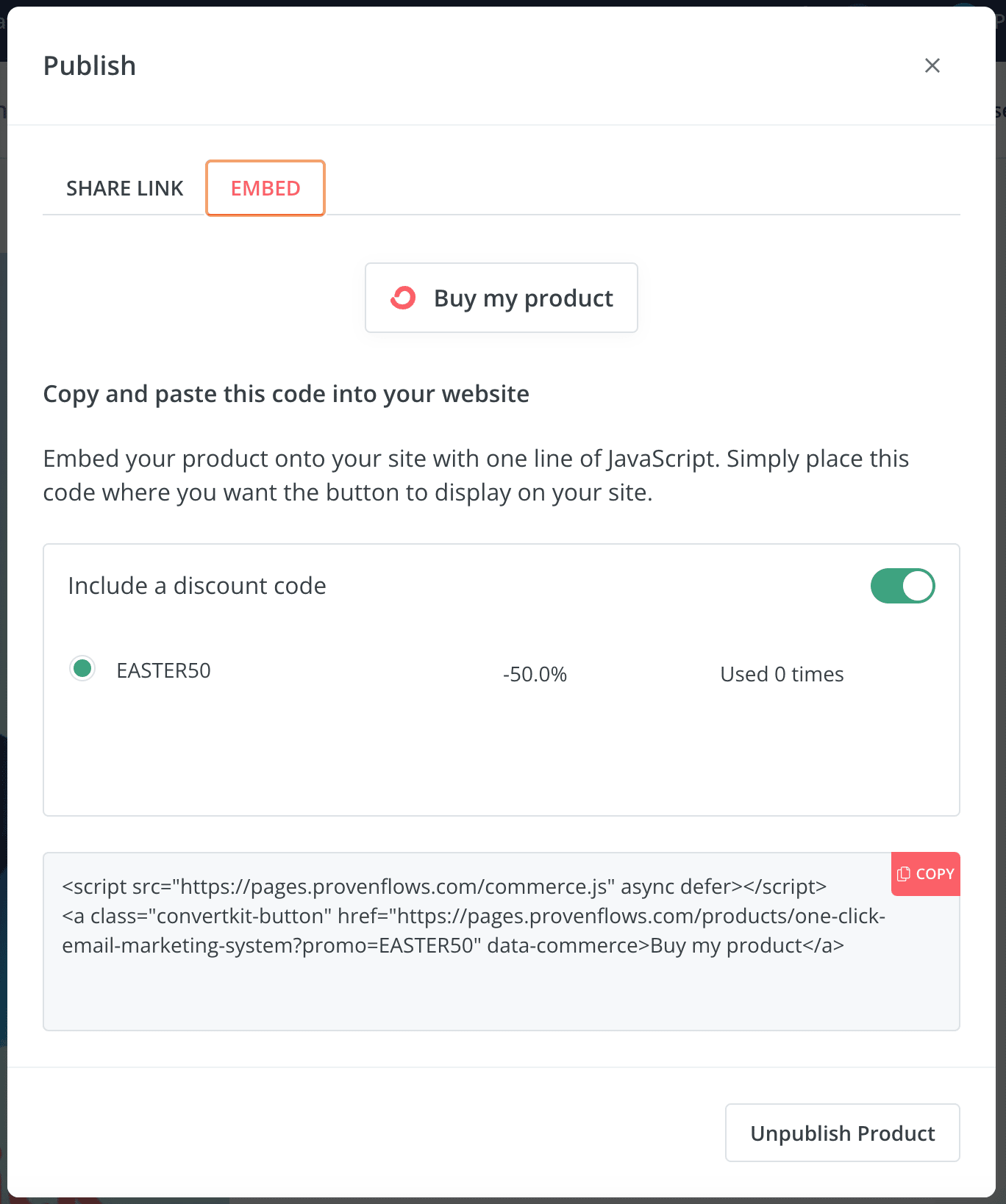Click the Include a discount code label

pos(197,586)
